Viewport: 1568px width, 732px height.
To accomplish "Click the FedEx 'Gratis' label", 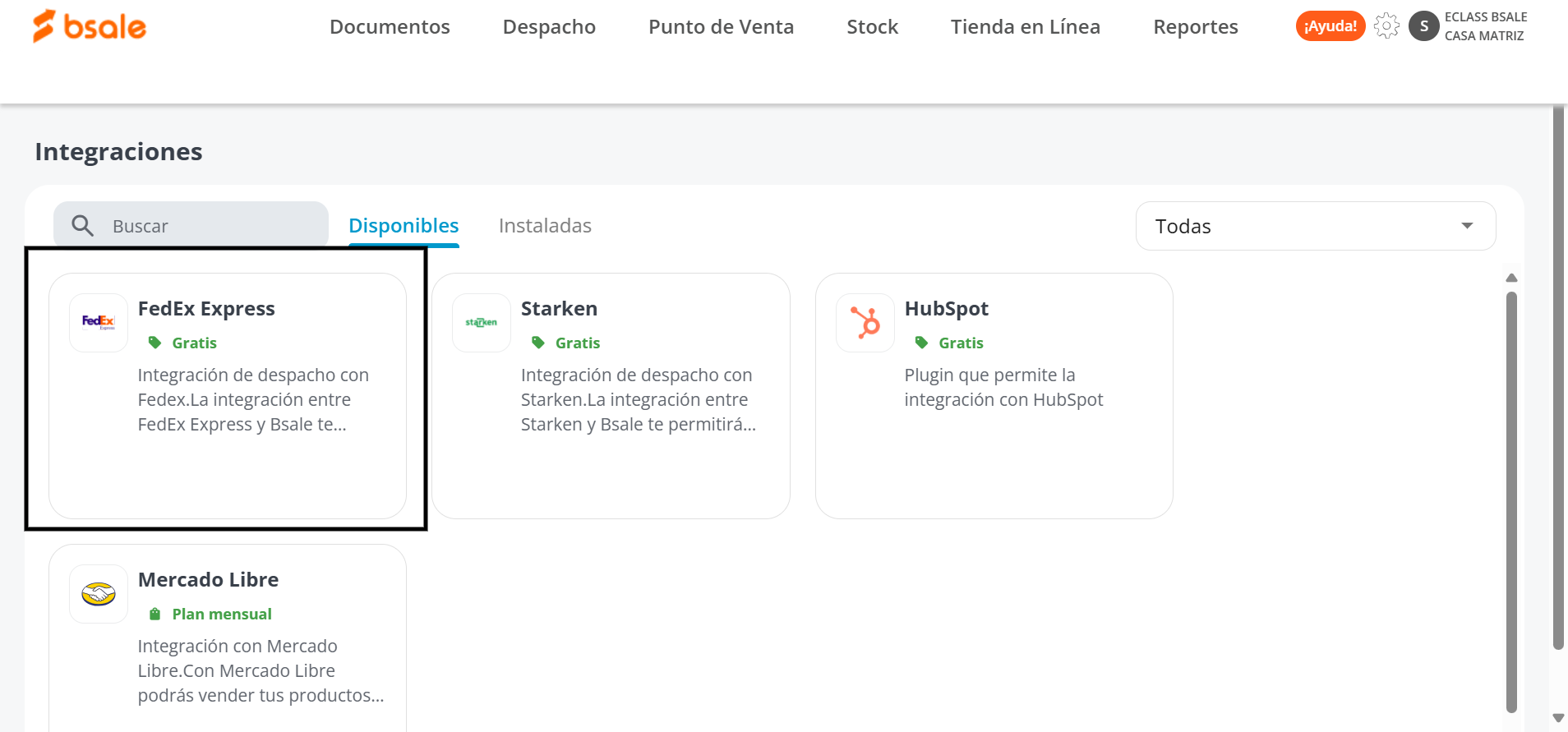I will [194, 343].
